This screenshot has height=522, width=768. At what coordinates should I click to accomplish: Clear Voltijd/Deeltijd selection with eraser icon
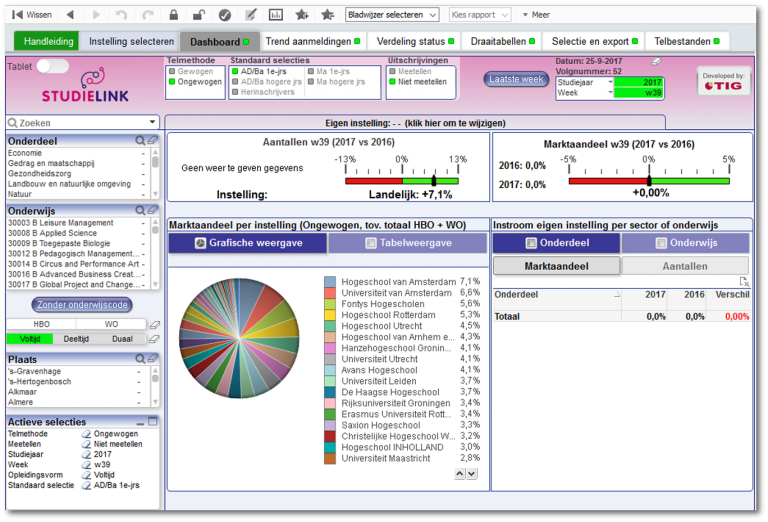click(x=155, y=338)
